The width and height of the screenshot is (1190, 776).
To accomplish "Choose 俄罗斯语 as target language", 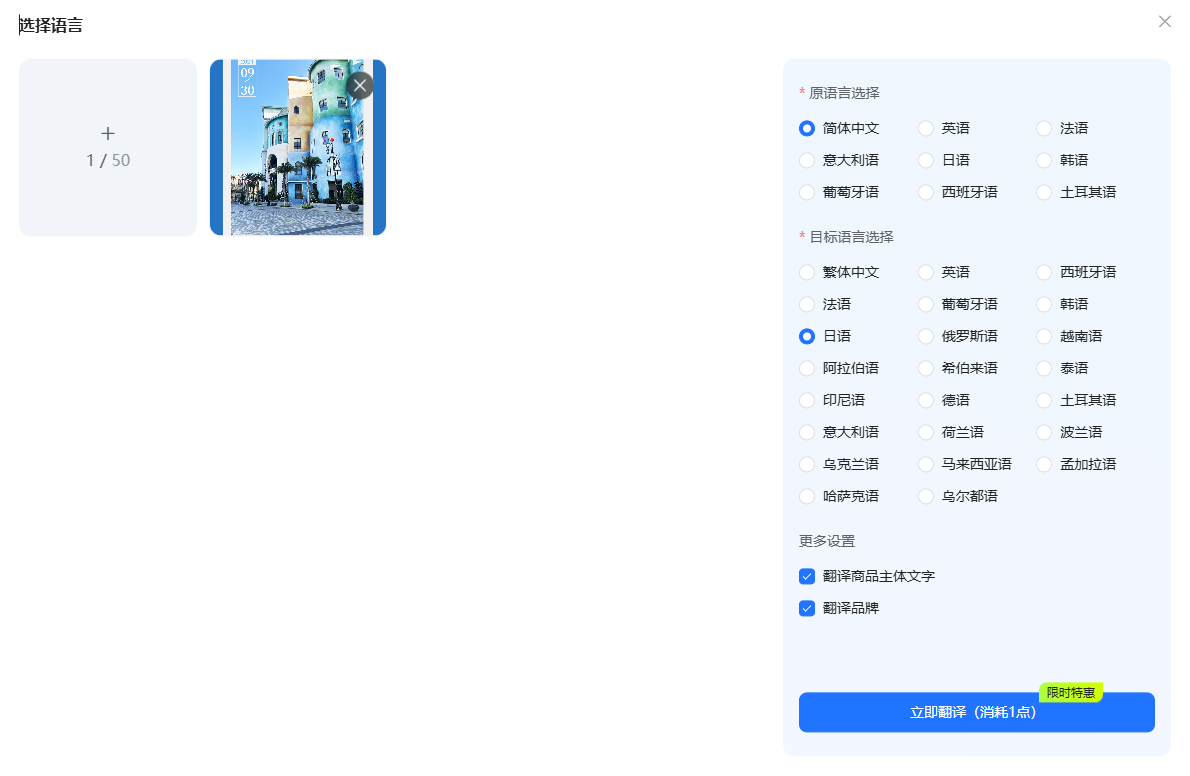I will click(x=926, y=336).
